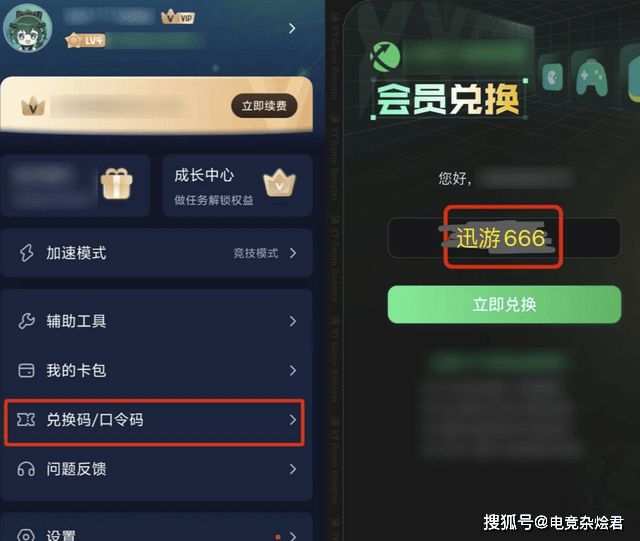
Task: Click the ticket icon for 兑换码/口令码
Action: click(26, 420)
